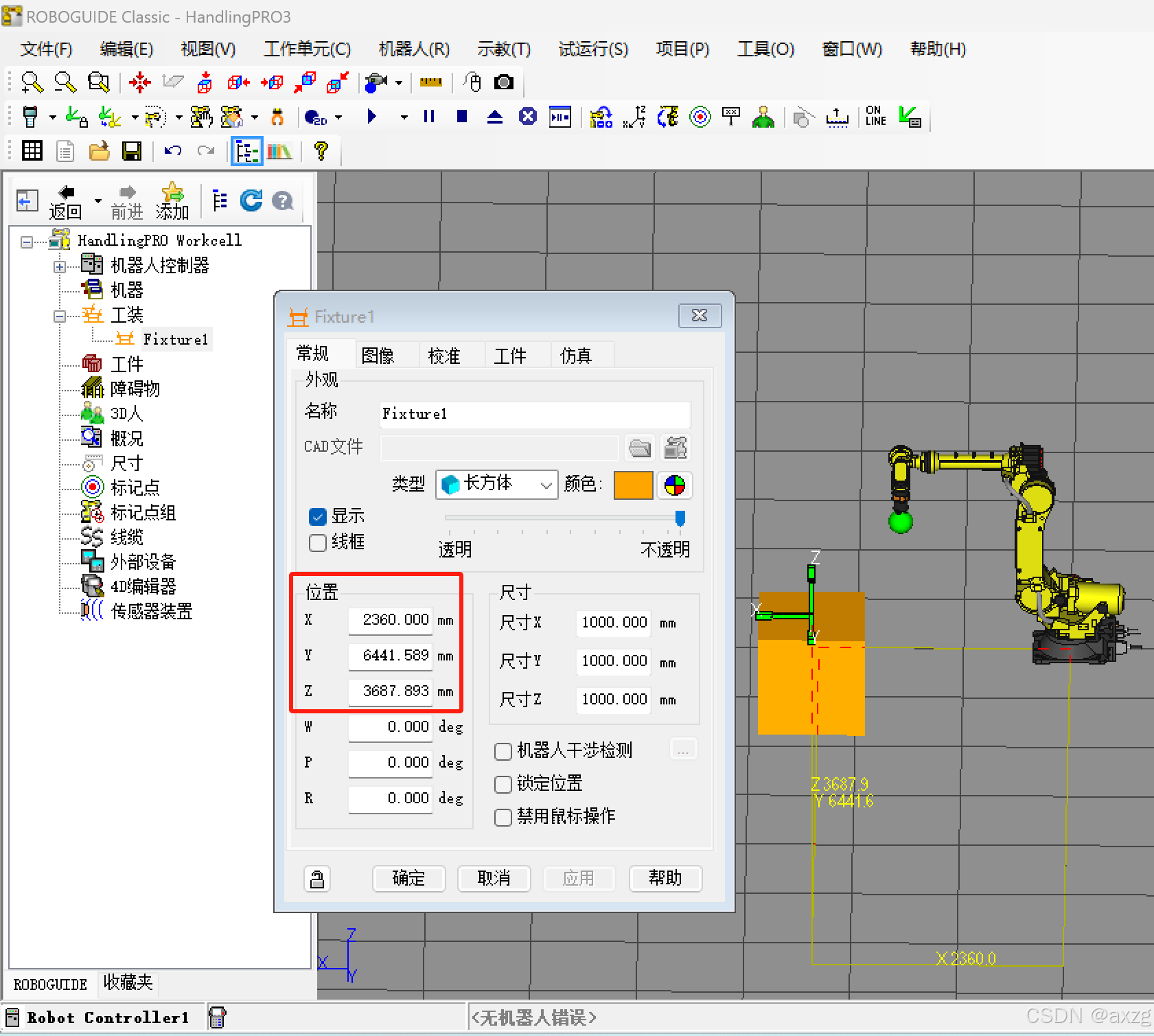1154x1036 pixels.
Task: Click the 取消 button
Action: coord(494,878)
